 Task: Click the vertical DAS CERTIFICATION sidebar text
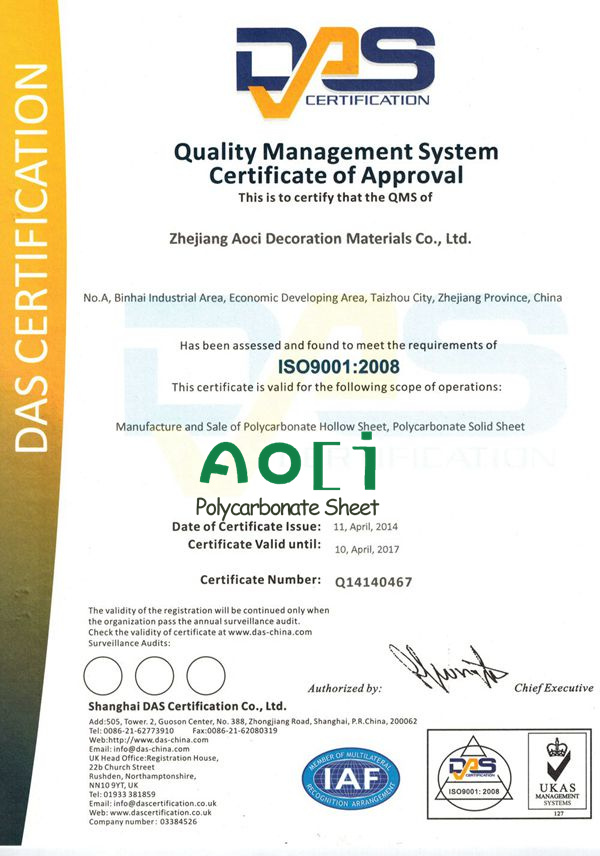click(x=35, y=260)
